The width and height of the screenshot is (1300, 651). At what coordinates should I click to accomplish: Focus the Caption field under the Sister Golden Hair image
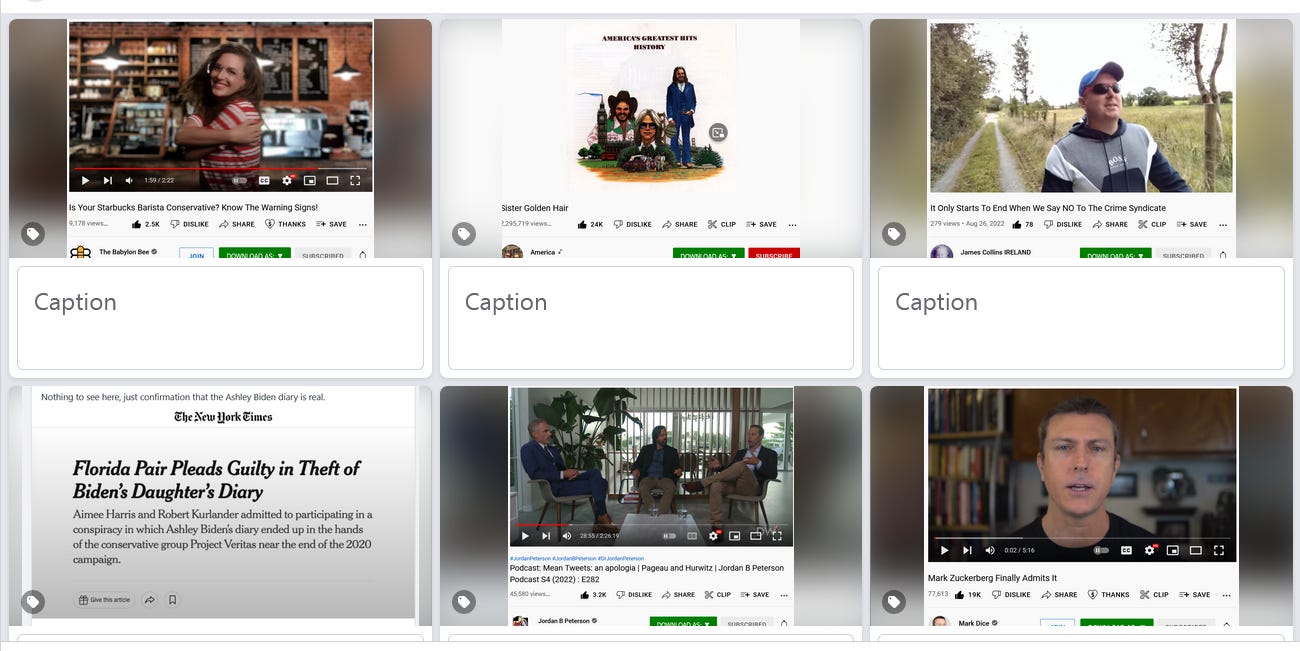coord(651,318)
